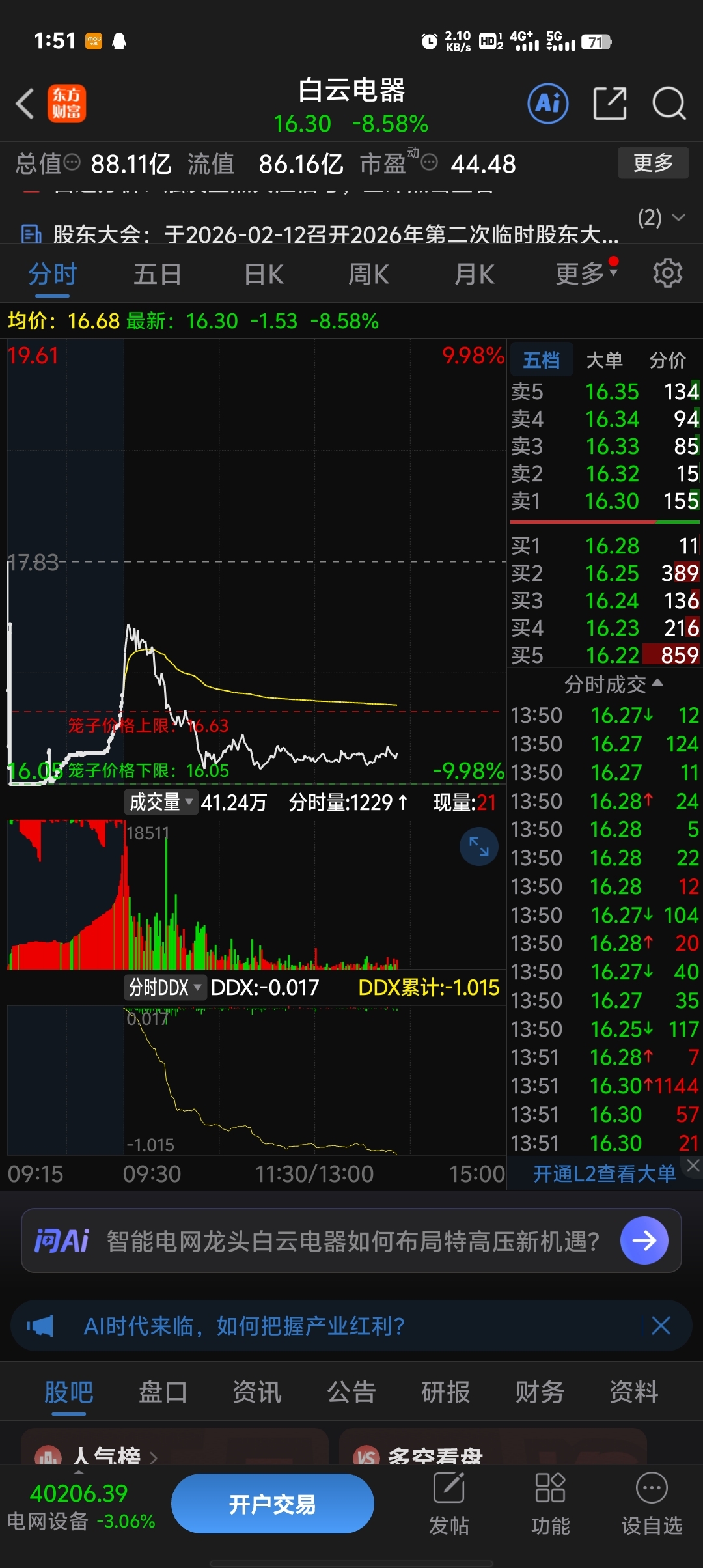Screen dimensions: 703x1568
Task: Tap the back arrow icon
Action: pyautogui.click(x=25, y=104)
